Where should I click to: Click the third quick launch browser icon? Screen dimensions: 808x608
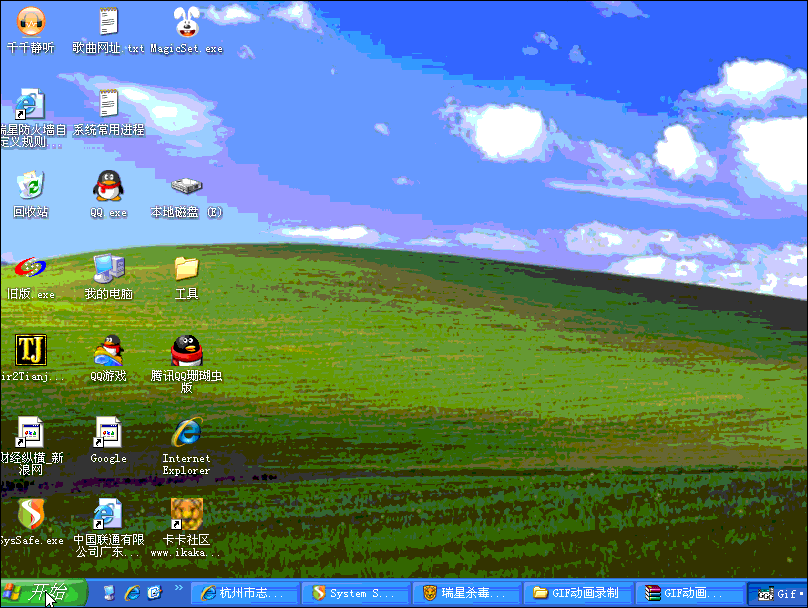(155, 593)
